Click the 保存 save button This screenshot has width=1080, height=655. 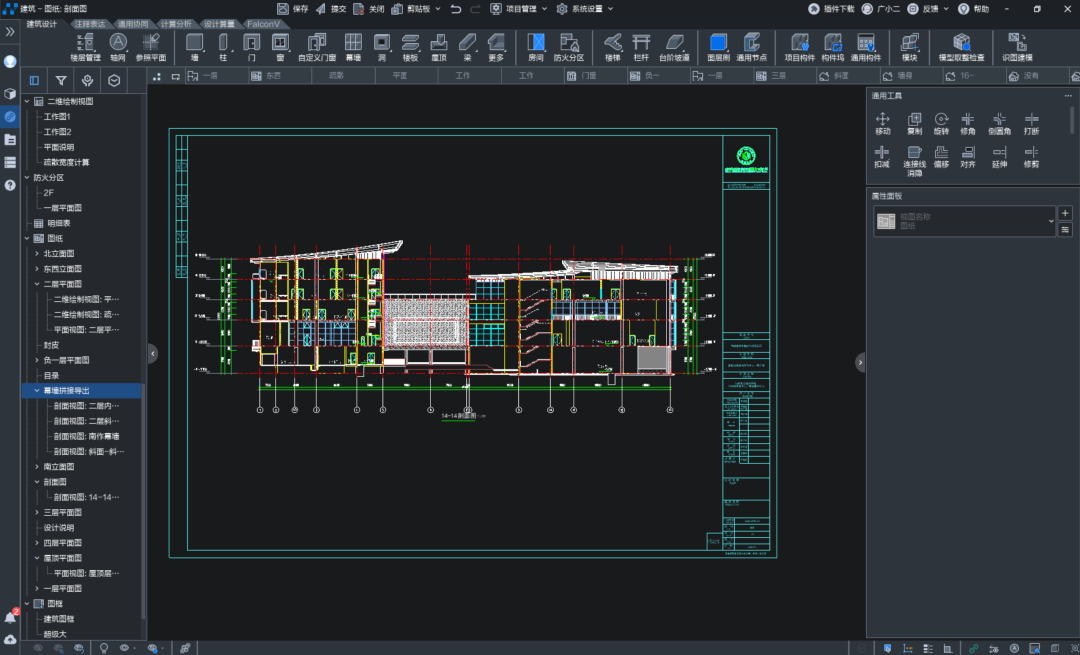click(293, 9)
